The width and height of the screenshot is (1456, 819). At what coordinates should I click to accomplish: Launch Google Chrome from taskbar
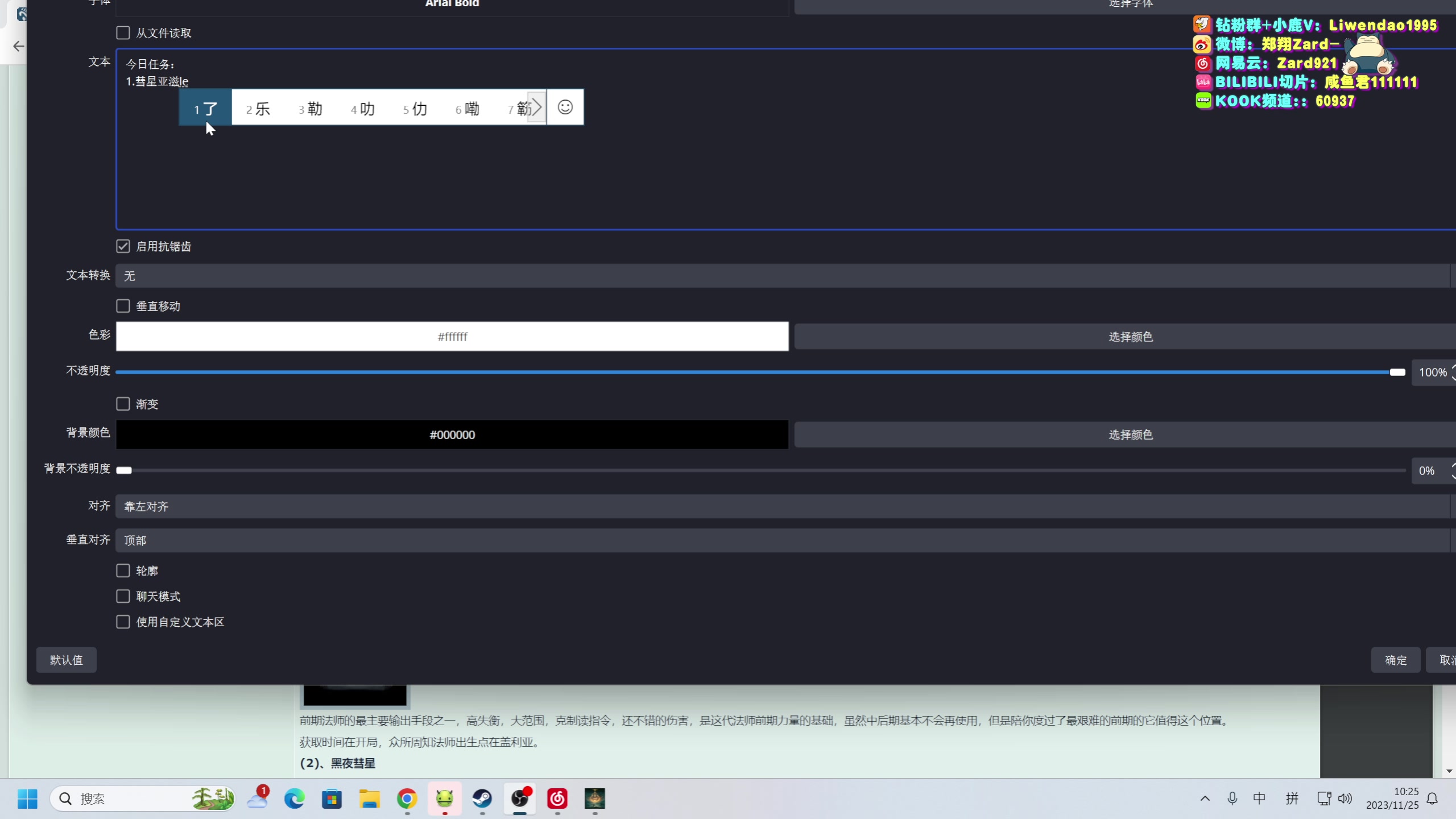tap(407, 799)
